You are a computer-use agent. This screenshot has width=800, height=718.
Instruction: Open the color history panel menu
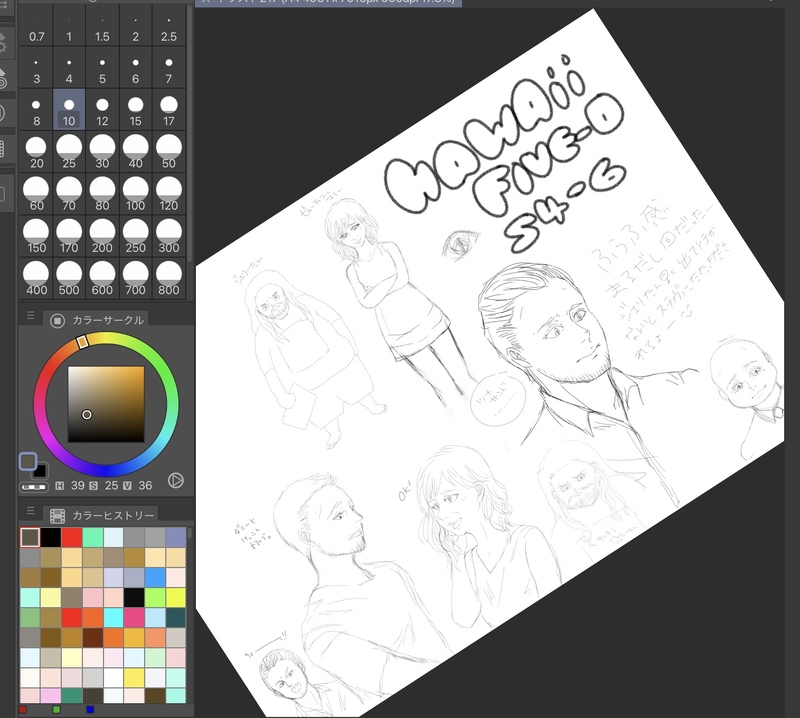(x=30, y=510)
